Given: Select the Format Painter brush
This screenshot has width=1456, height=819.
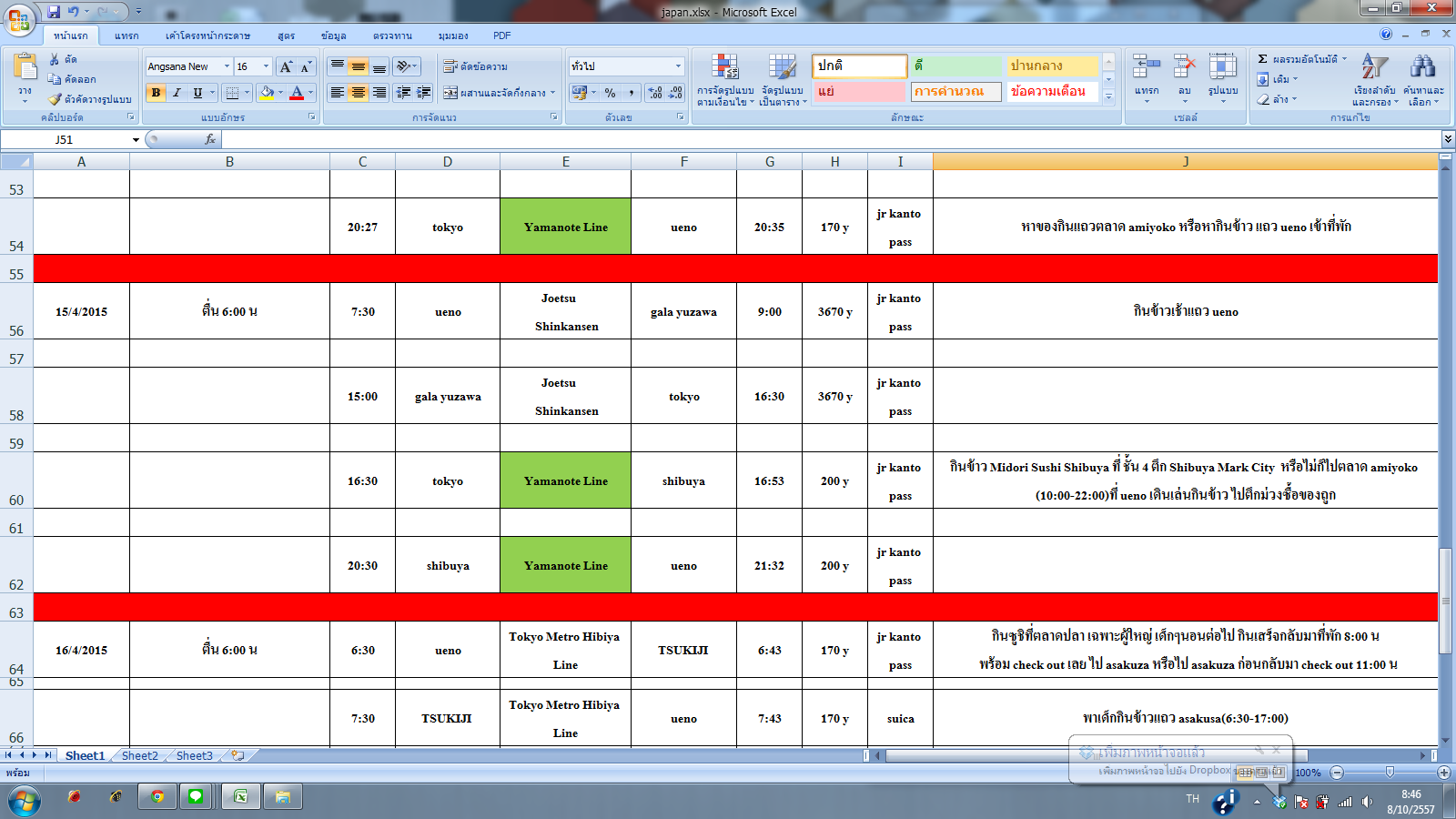Looking at the screenshot, I should click(x=55, y=98).
